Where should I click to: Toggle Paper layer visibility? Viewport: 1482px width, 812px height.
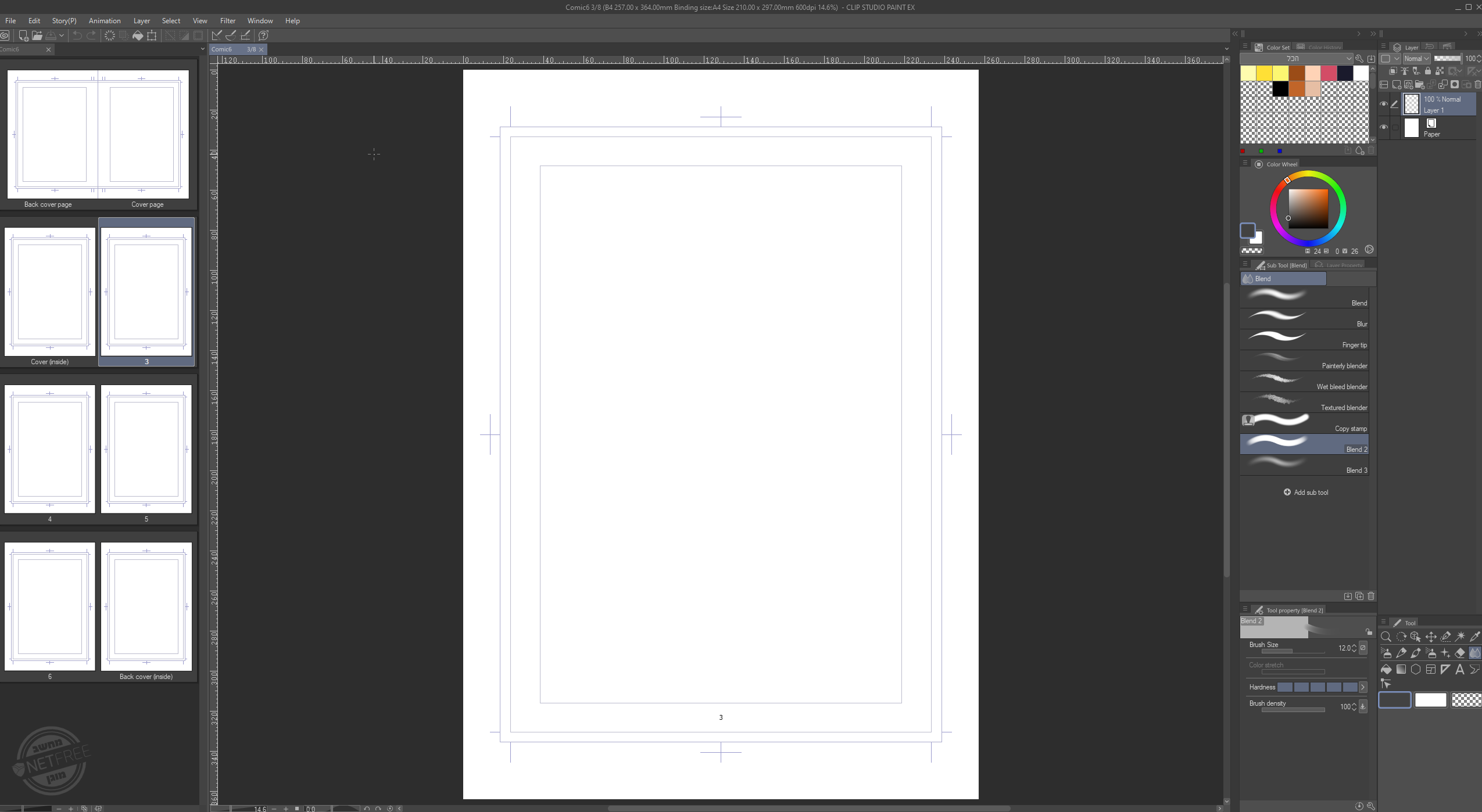point(1384,127)
